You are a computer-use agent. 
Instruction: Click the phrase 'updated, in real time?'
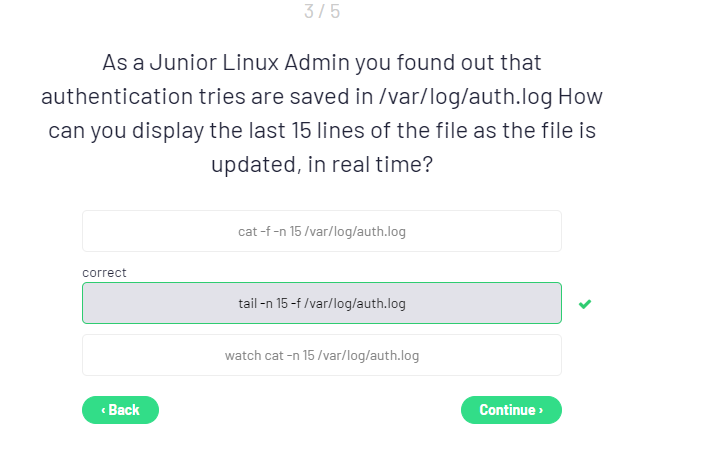pyautogui.click(x=321, y=165)
